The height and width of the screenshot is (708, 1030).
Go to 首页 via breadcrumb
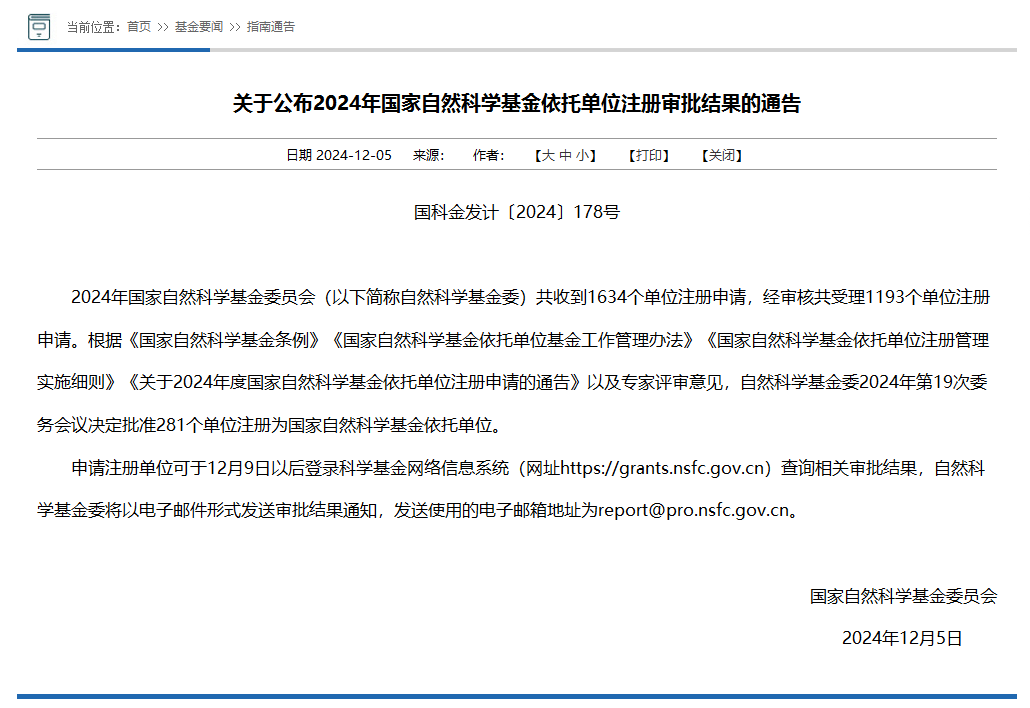click(139, 27)
